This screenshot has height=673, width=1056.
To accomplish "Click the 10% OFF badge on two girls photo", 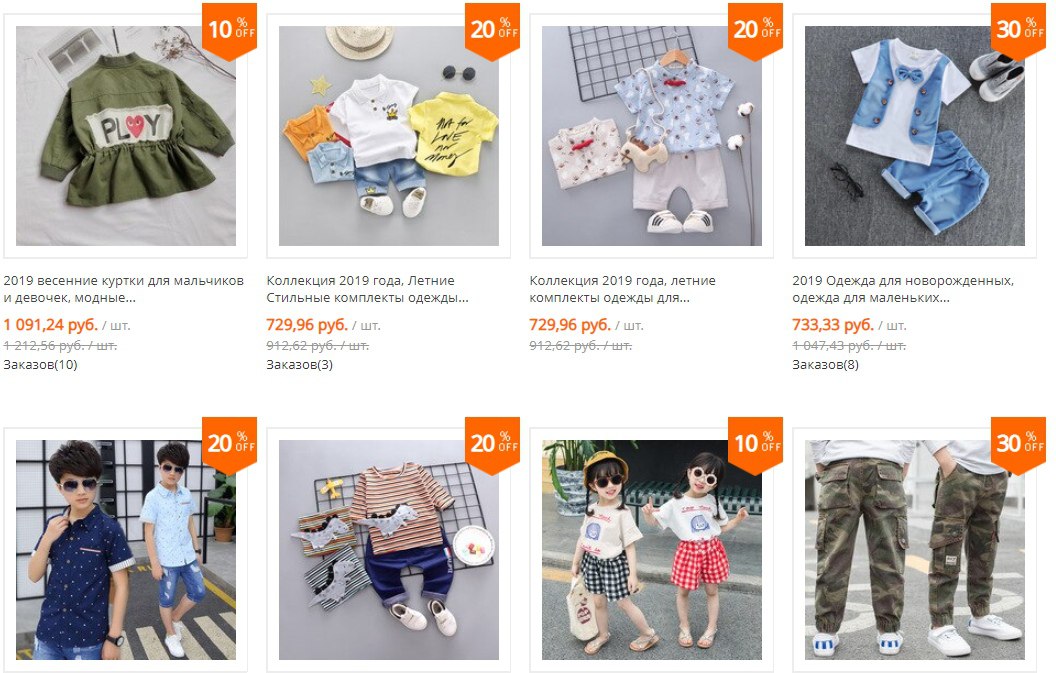I will click(756, 445).
